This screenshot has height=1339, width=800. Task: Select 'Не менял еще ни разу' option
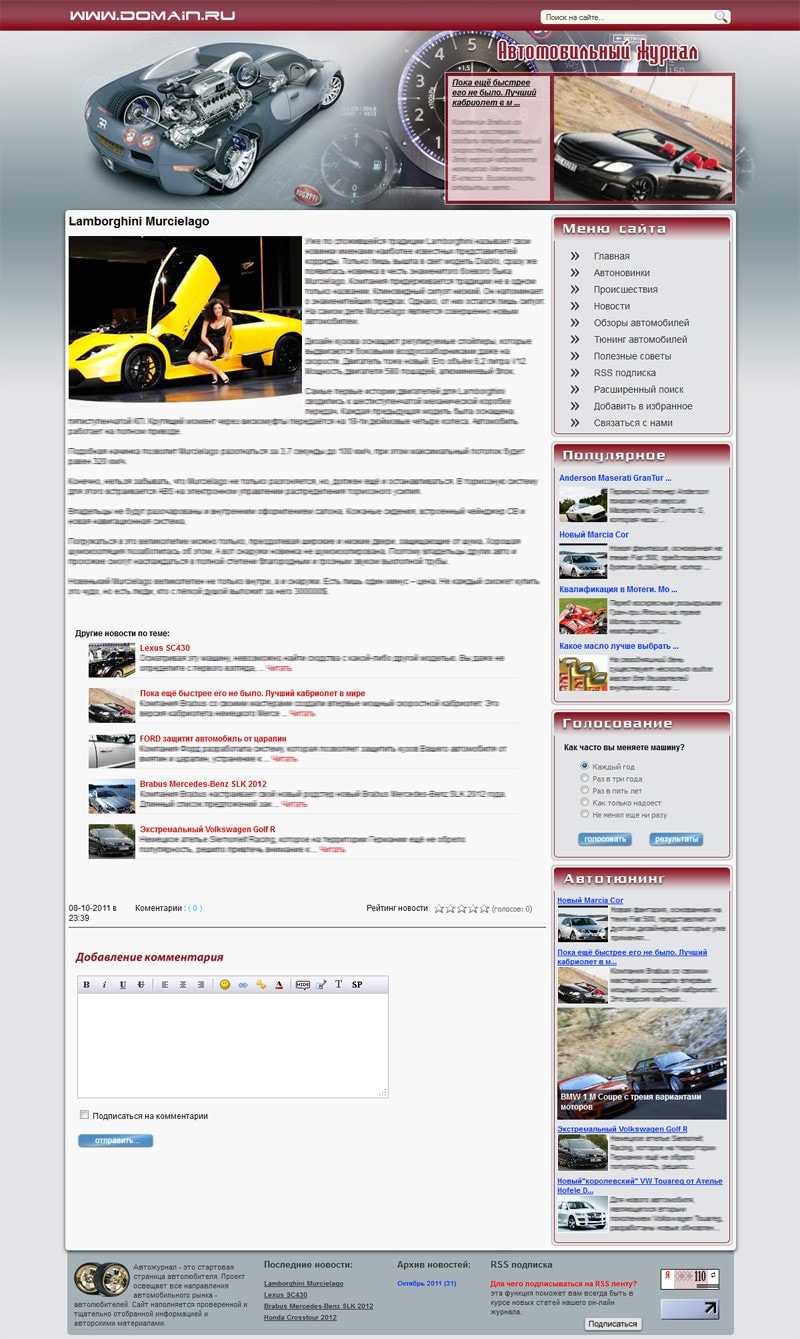[585, 814]
